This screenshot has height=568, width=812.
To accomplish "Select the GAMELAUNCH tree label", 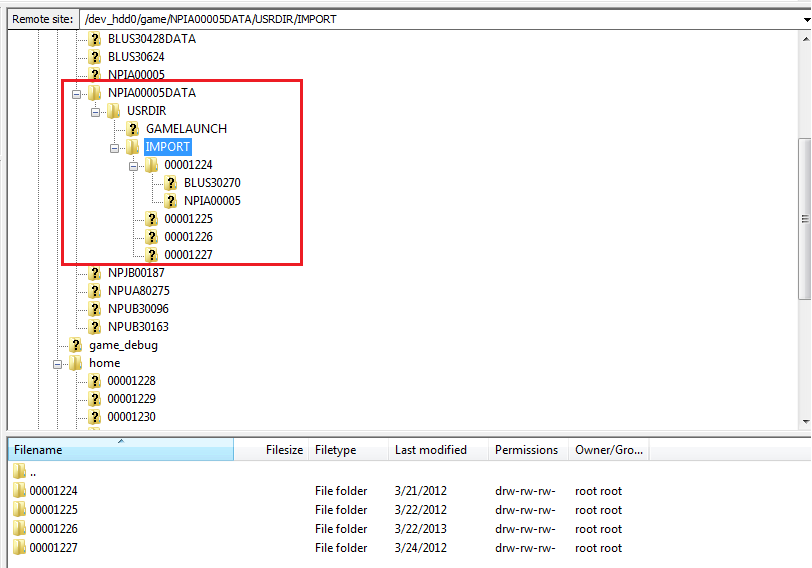I will [x=186, y=128].
